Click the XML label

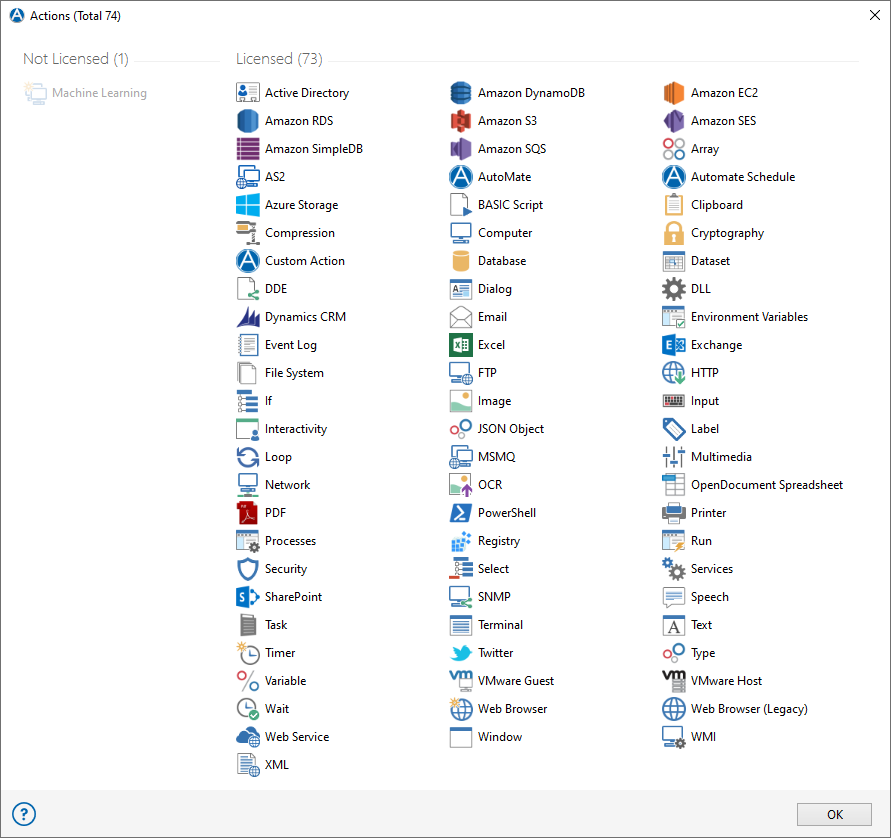pos(277,765)
